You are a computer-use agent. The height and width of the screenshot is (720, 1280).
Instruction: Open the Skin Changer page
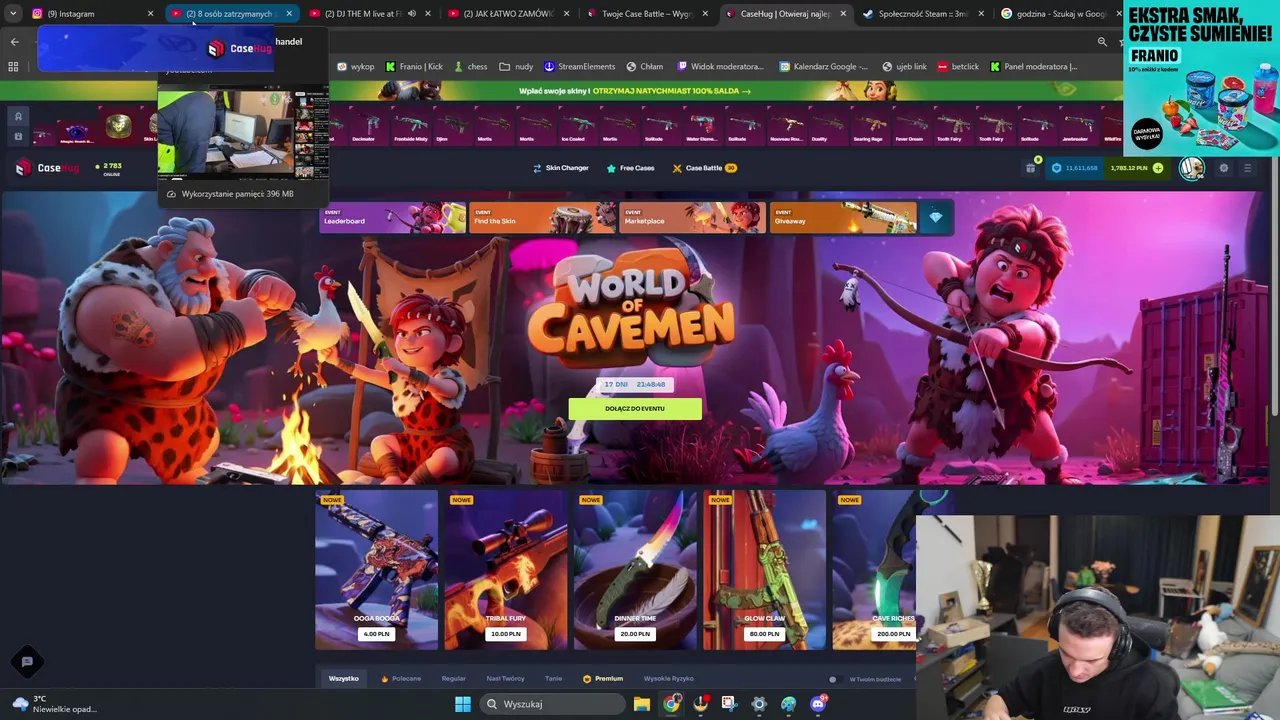(x=560, y=168)
